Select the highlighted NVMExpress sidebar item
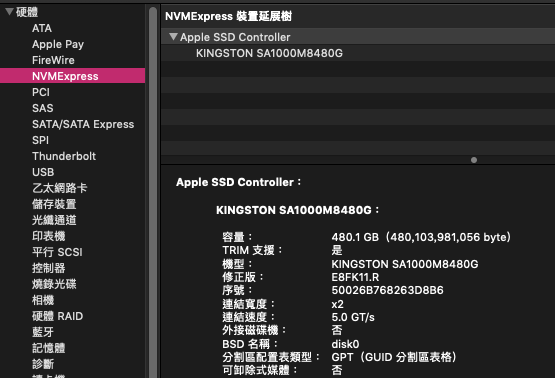 point(72,76)
